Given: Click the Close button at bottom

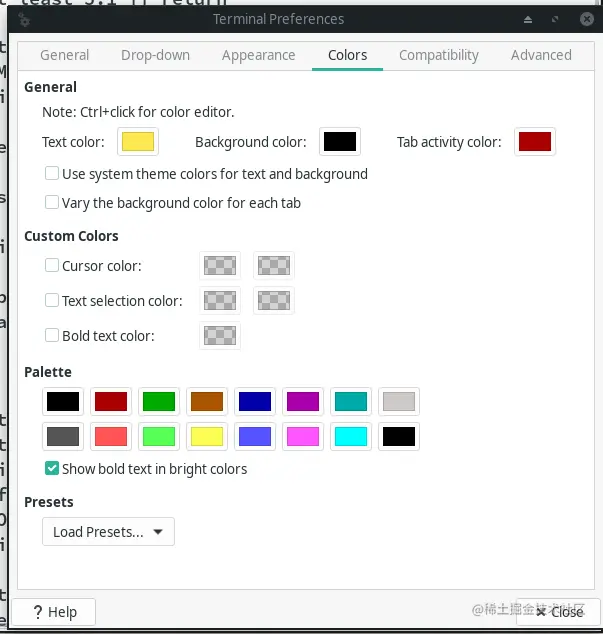Looking at the screenshot, I should point(559,612).
